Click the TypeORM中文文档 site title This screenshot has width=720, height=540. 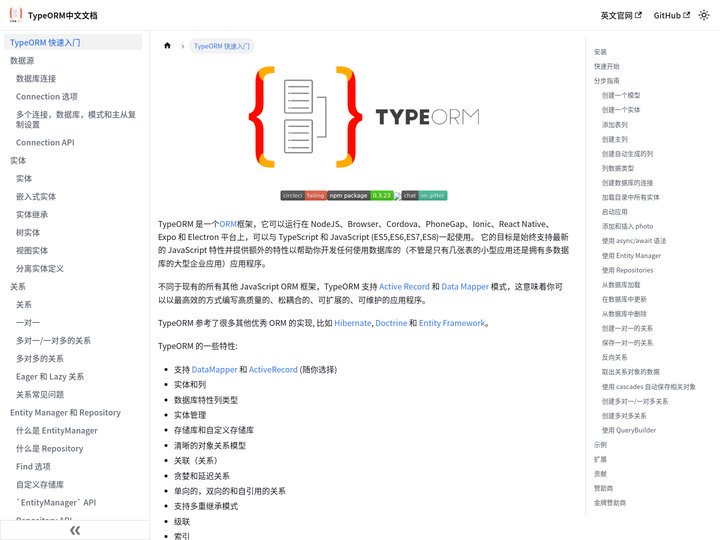pos(62,15)
